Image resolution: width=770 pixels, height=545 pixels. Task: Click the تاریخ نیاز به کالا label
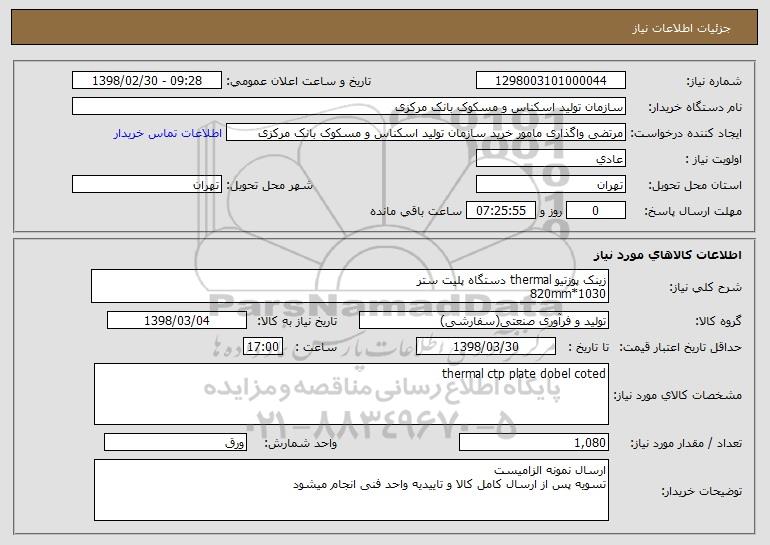pos(297,321)
